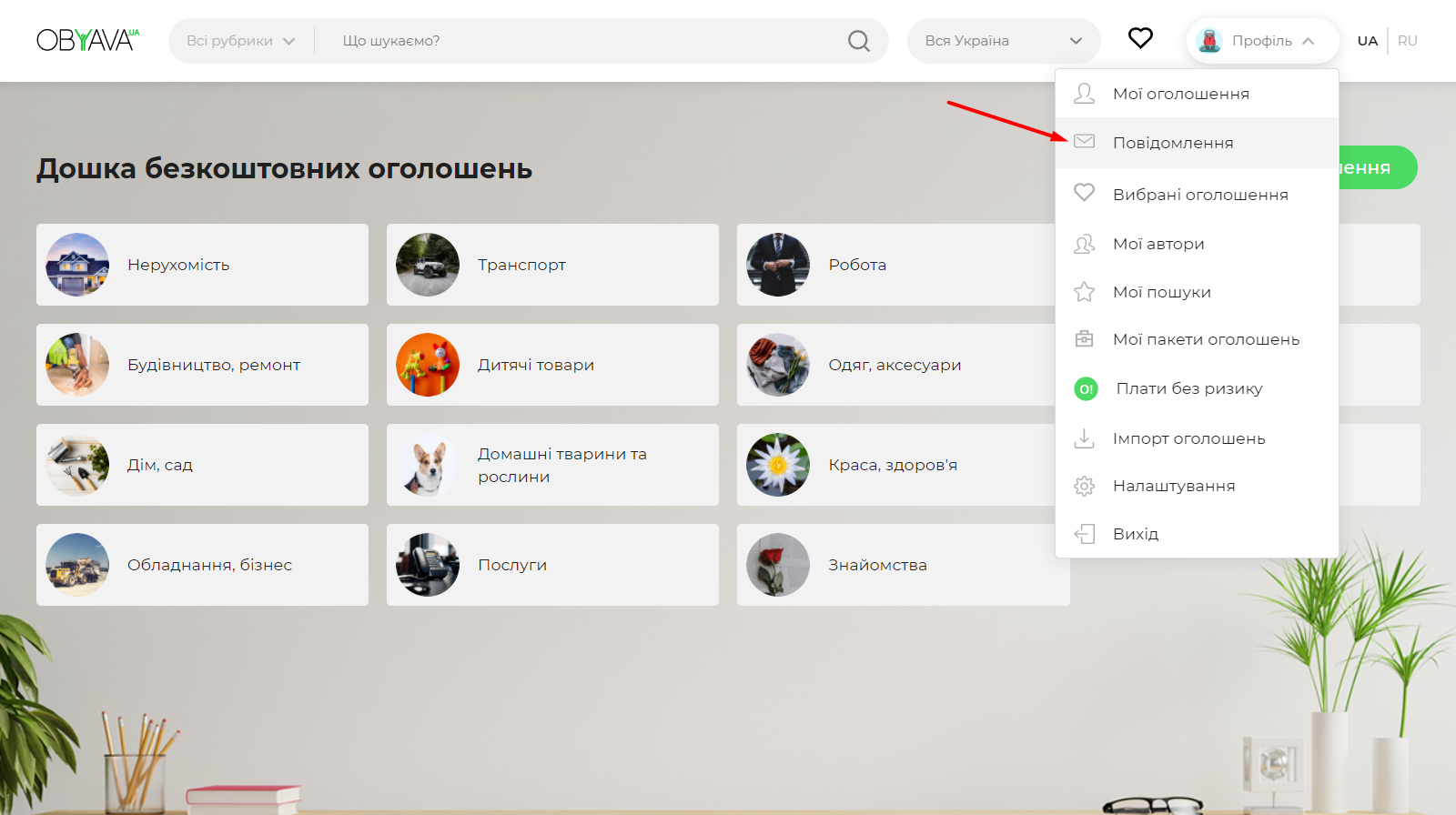Select the UA language option
Screen dimensions: 1456x815
[1367, 41]
